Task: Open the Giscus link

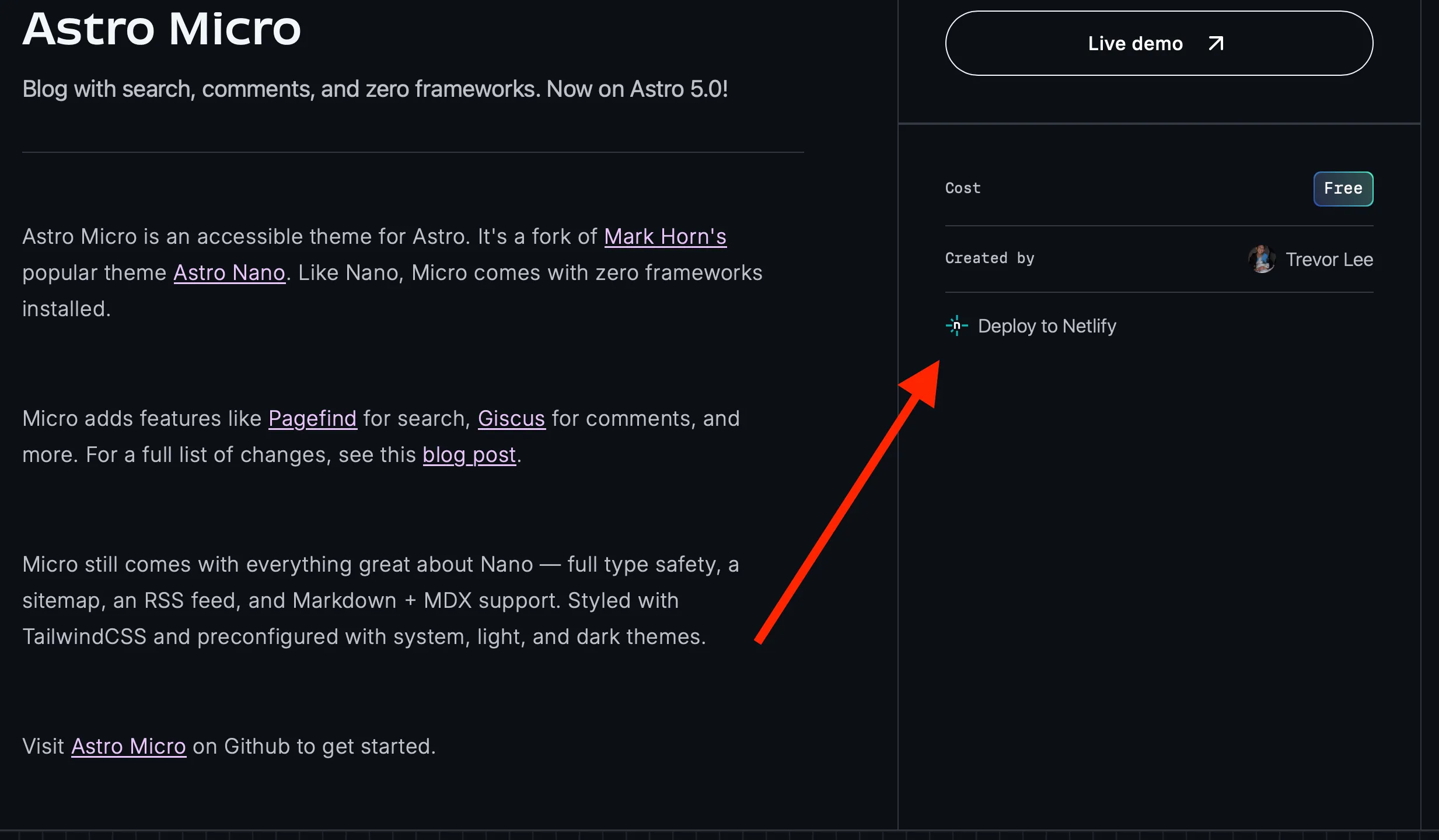Action: pos(512,418)
